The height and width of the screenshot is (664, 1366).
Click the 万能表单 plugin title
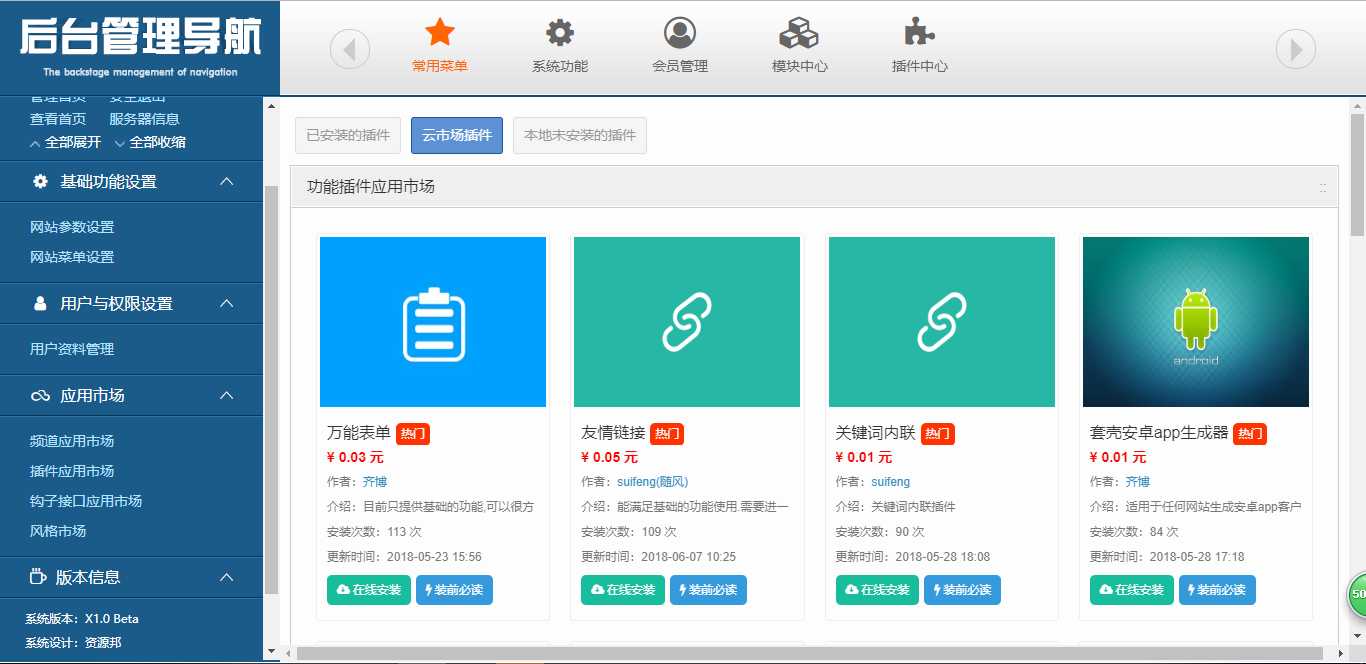click(x=358, y=433)
